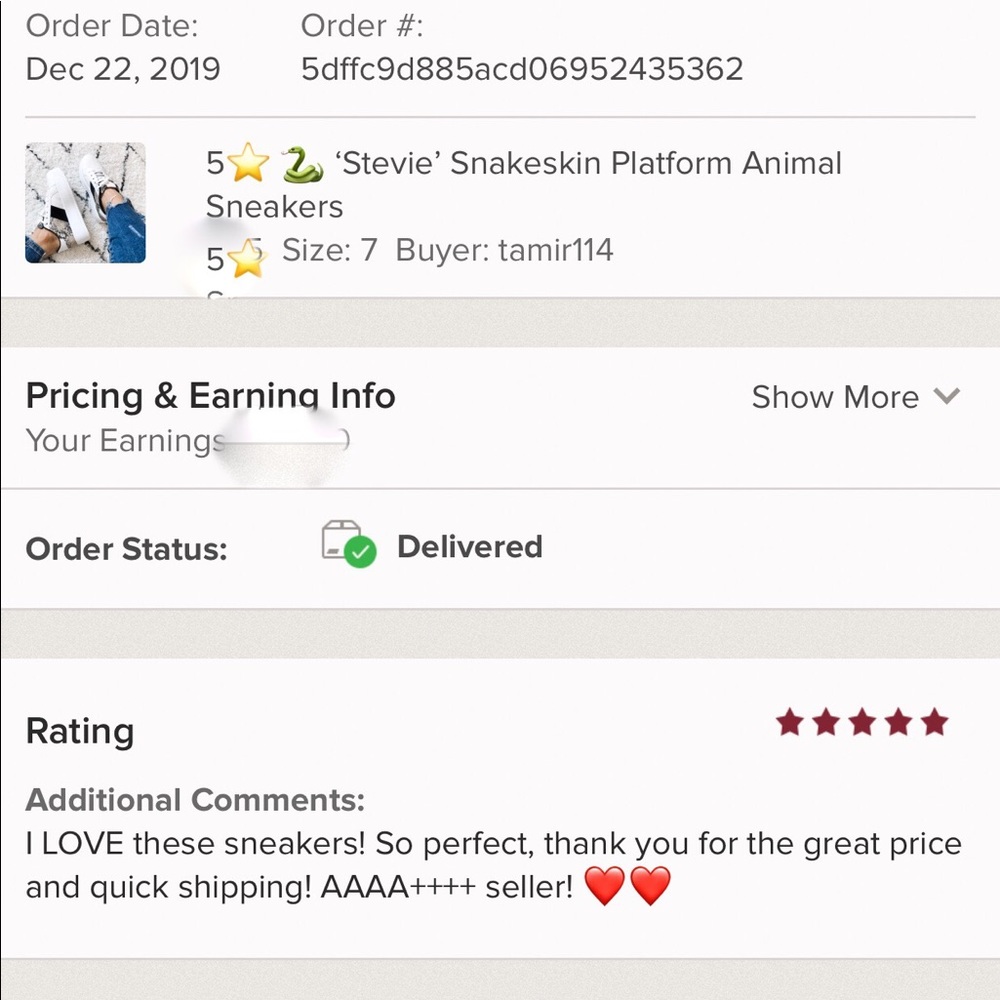This screenshot has width=1000, height=1000.
Task: Click the first red heart emoji
Action: pos(604,886)
